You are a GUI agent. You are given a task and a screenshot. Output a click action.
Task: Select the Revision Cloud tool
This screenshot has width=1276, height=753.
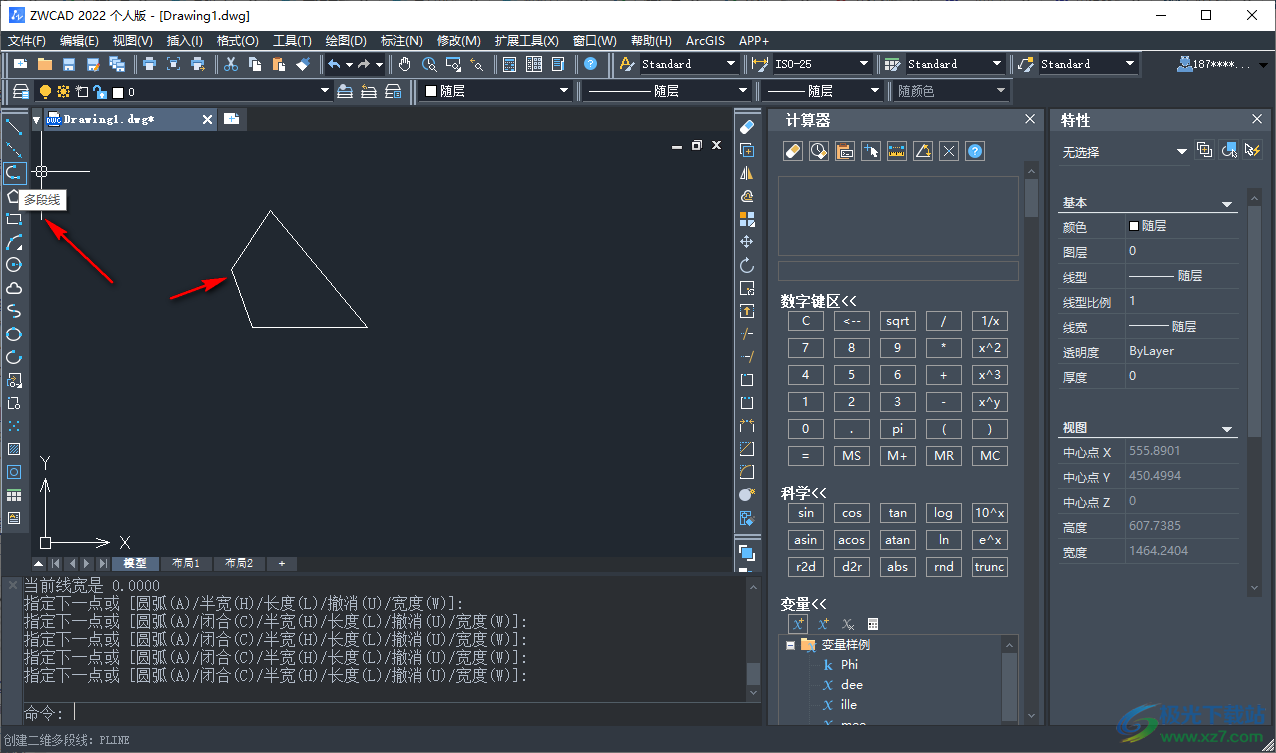[x=14, y=288]
